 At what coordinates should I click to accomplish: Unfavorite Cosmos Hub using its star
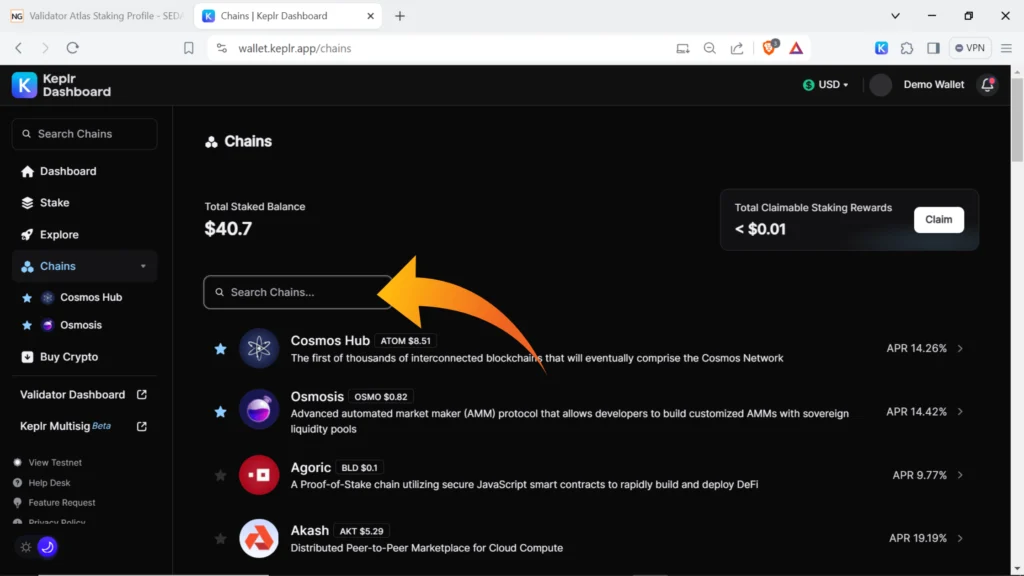220,349
